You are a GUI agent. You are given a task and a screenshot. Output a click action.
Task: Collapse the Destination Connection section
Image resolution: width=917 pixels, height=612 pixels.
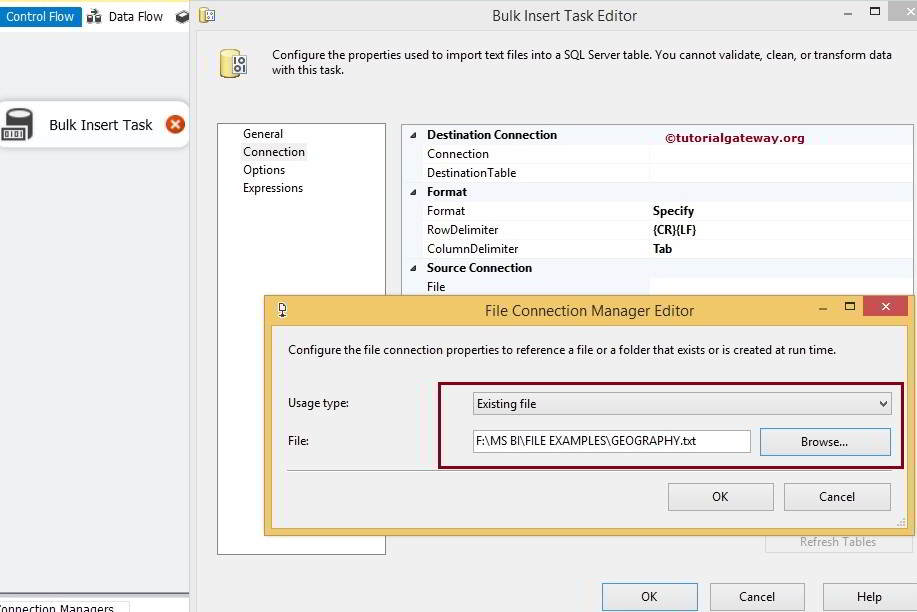(x=414, y=135)
